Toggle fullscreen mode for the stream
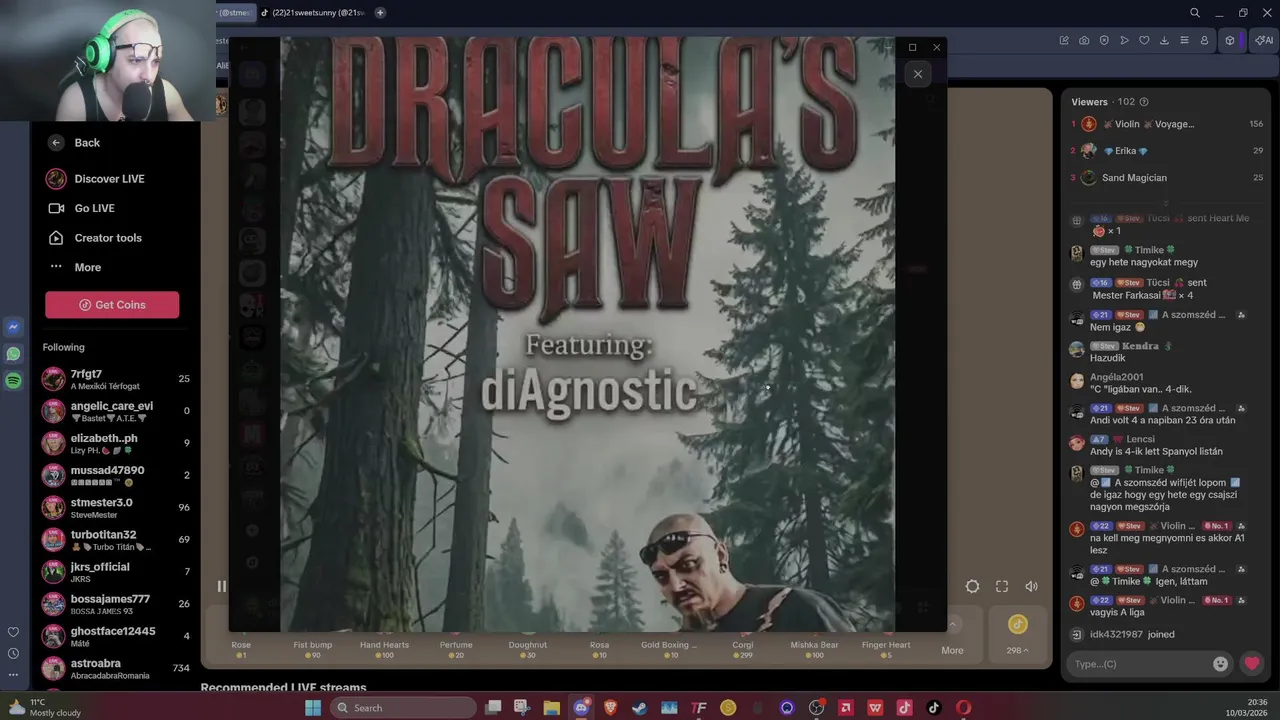The height and width of the screenshot is (720, 1280). [x=1002, y=587]
